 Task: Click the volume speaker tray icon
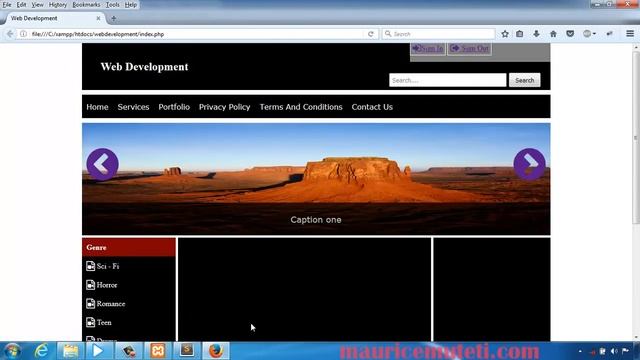tap(614, 351)
